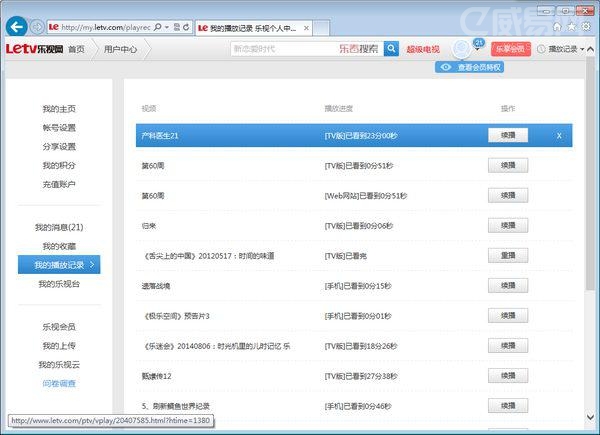This screenshot has height=435, width=600.
Task: Open the address bar dropdown arrow
Action: click(164, 26)
